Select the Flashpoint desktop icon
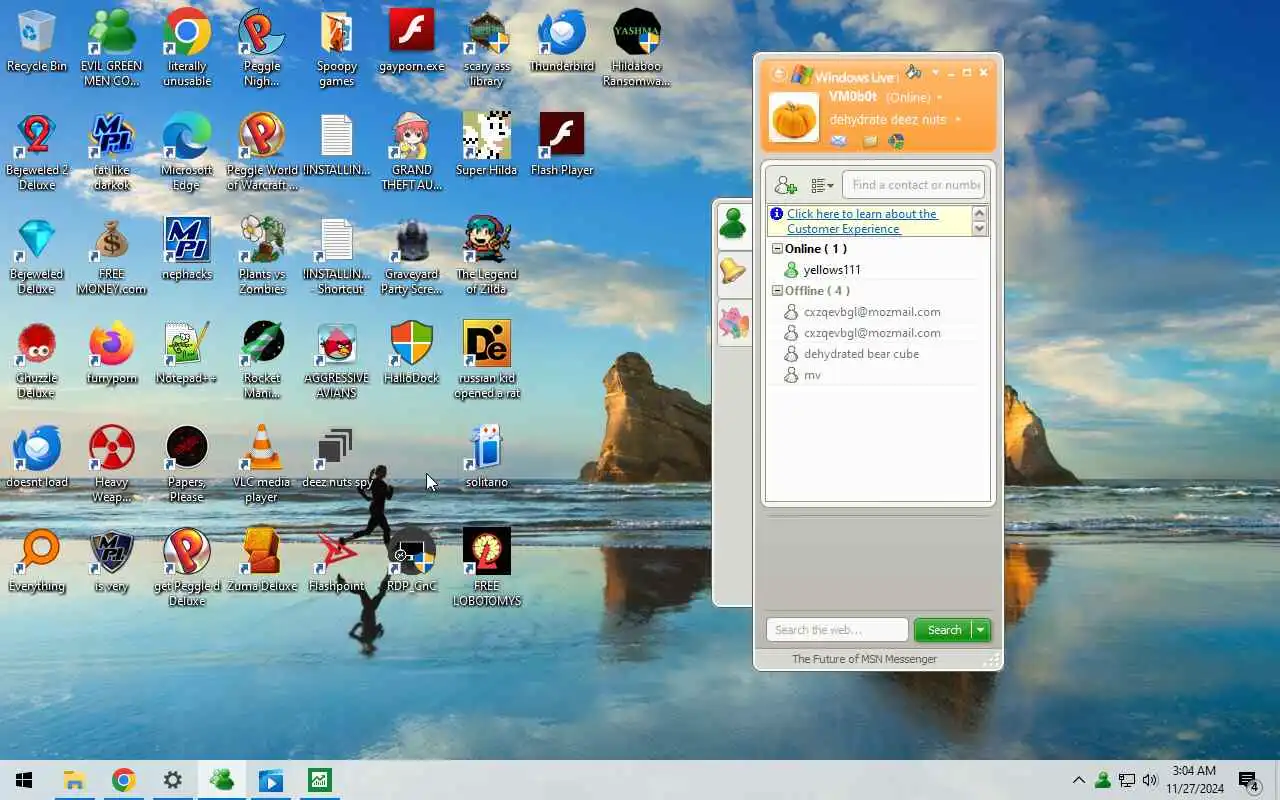The height and width of the screenshot is (800, 1280). click(337, 559)
